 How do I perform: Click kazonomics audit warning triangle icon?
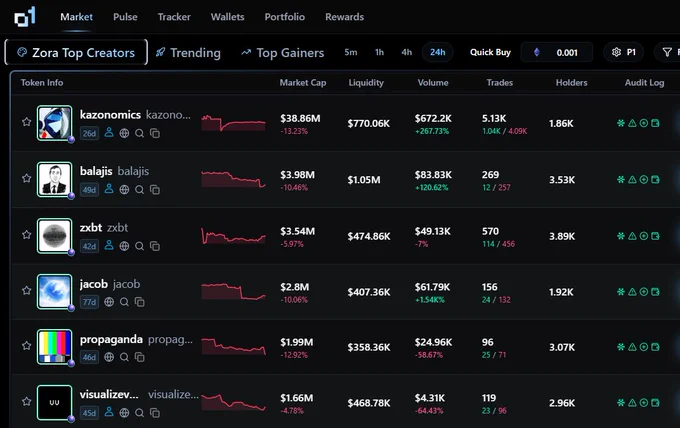coord(632,123)
